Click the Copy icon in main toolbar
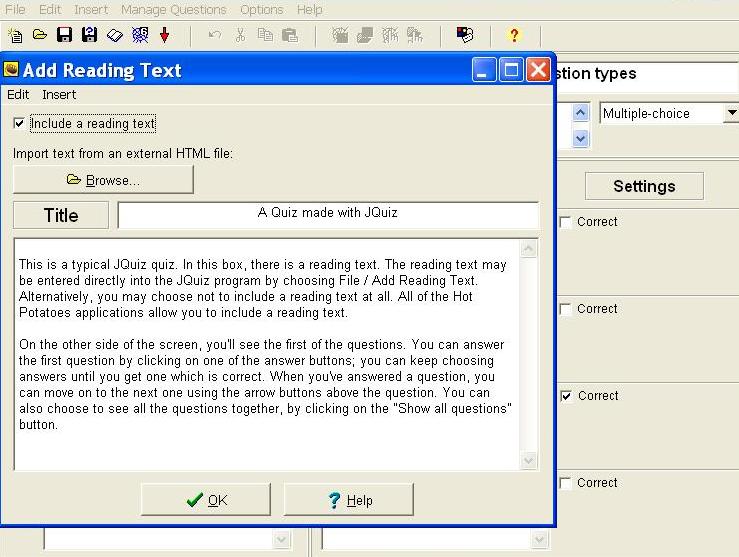 [265, 35]
